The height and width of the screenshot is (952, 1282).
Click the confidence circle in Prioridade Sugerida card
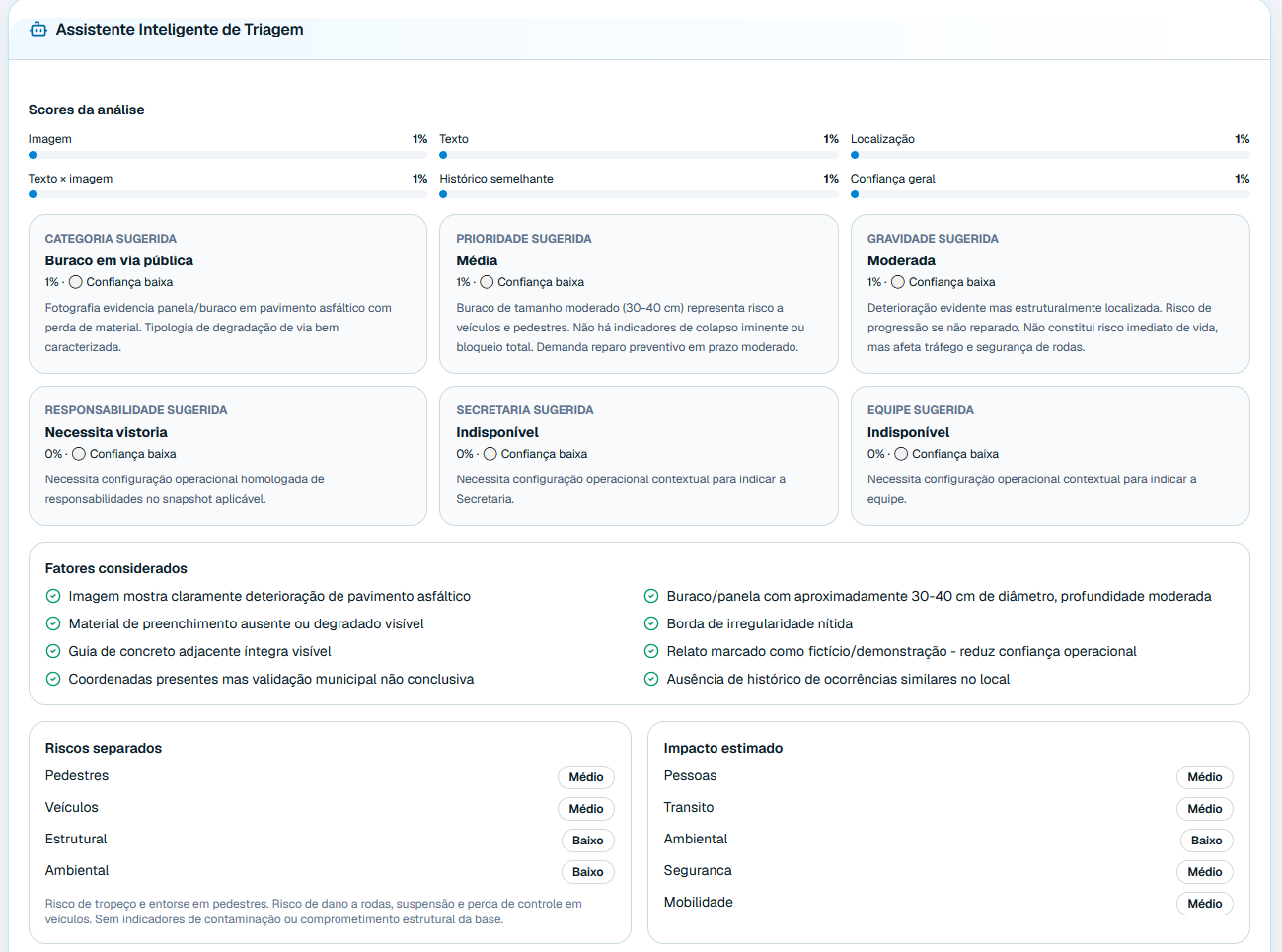tap(487, 282)
